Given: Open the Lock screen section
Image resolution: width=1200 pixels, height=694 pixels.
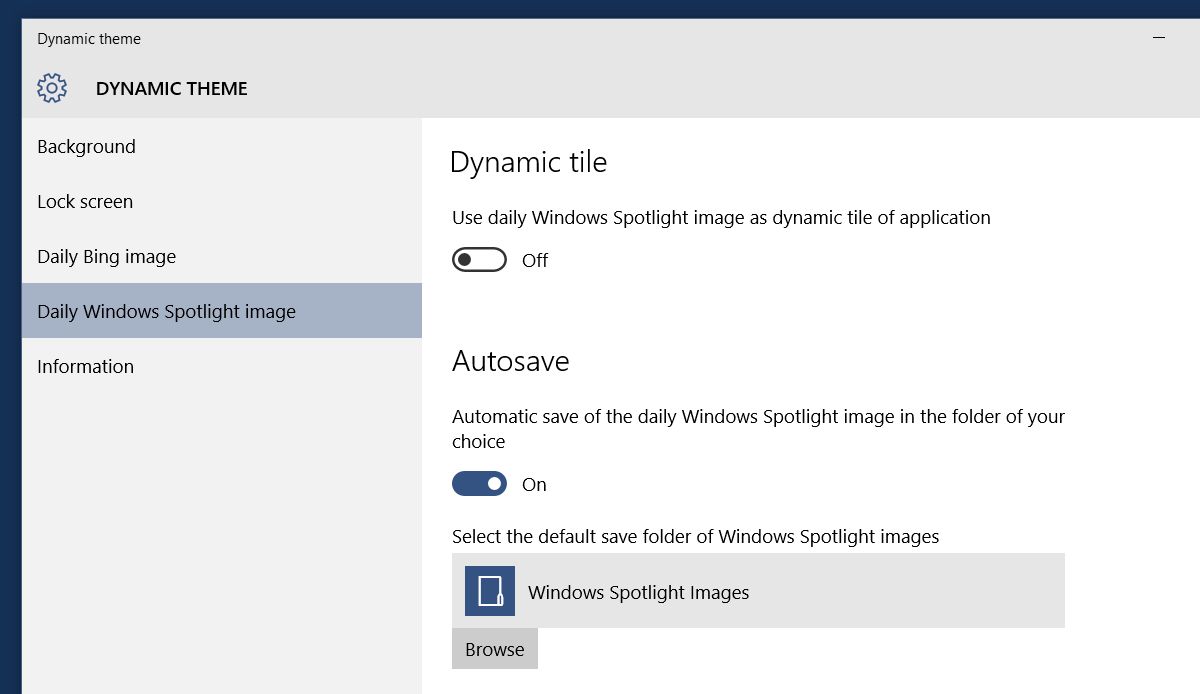Looking at the screenshot, I should 222,201.
